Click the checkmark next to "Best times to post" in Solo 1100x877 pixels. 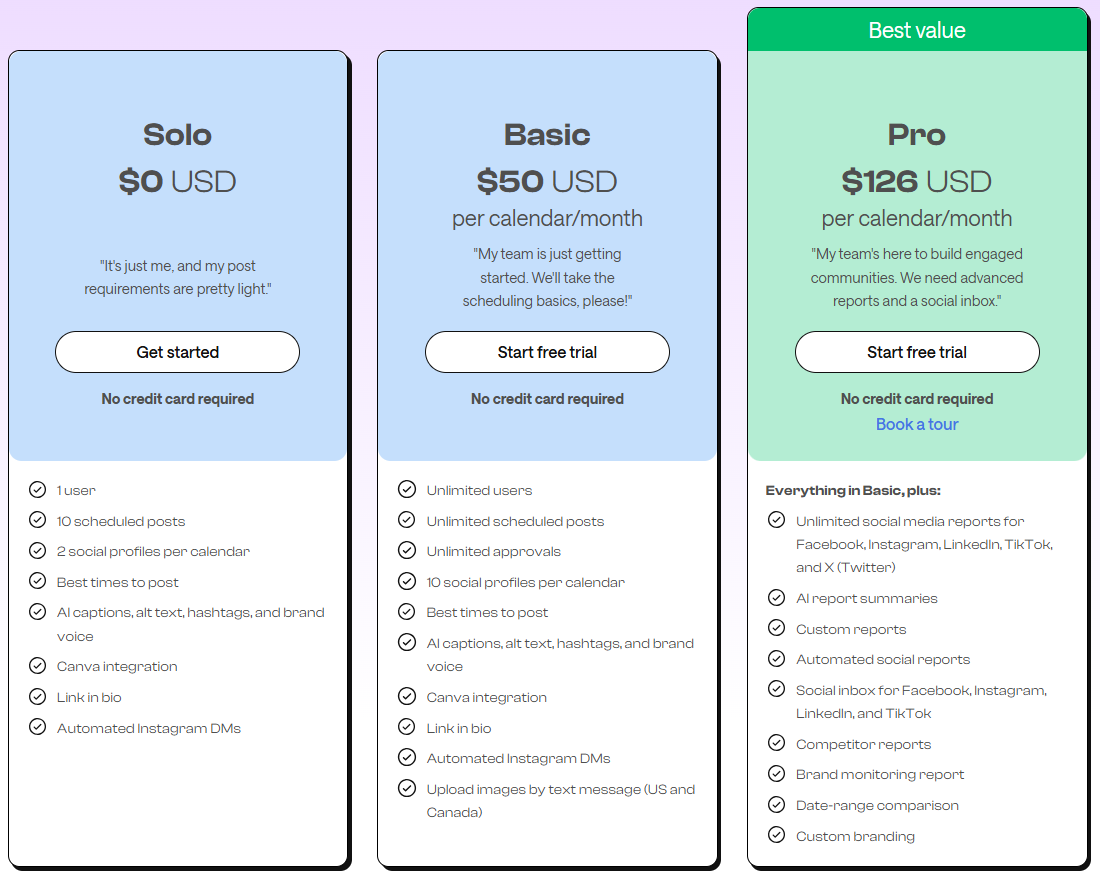coord(37,582)
